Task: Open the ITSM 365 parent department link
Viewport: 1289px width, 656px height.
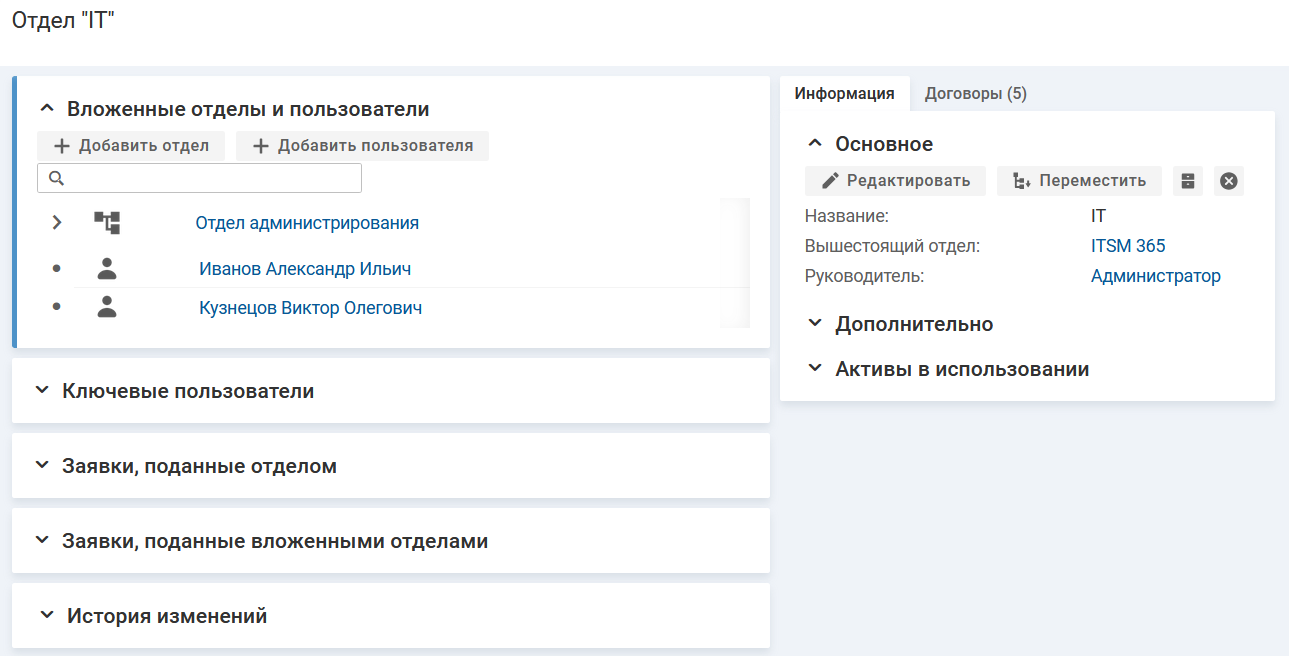Action: tap(1128, 246)
